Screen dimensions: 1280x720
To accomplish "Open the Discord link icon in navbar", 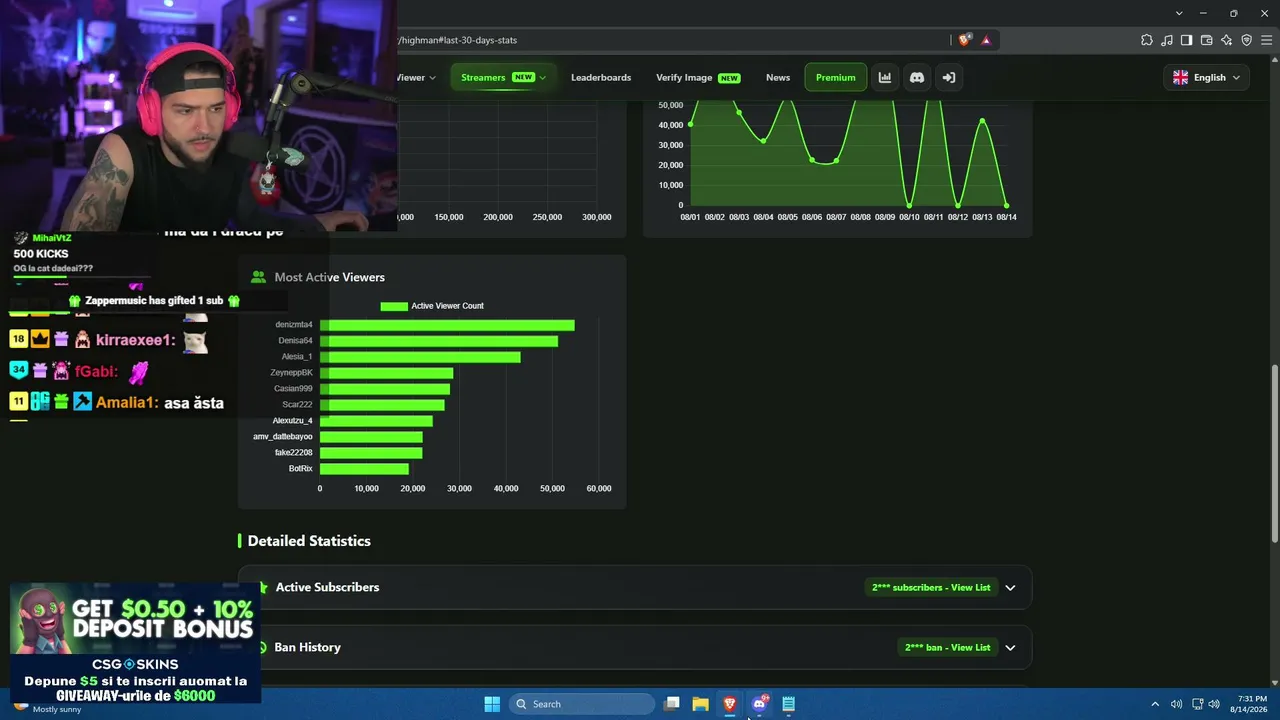I will (917, 77).
